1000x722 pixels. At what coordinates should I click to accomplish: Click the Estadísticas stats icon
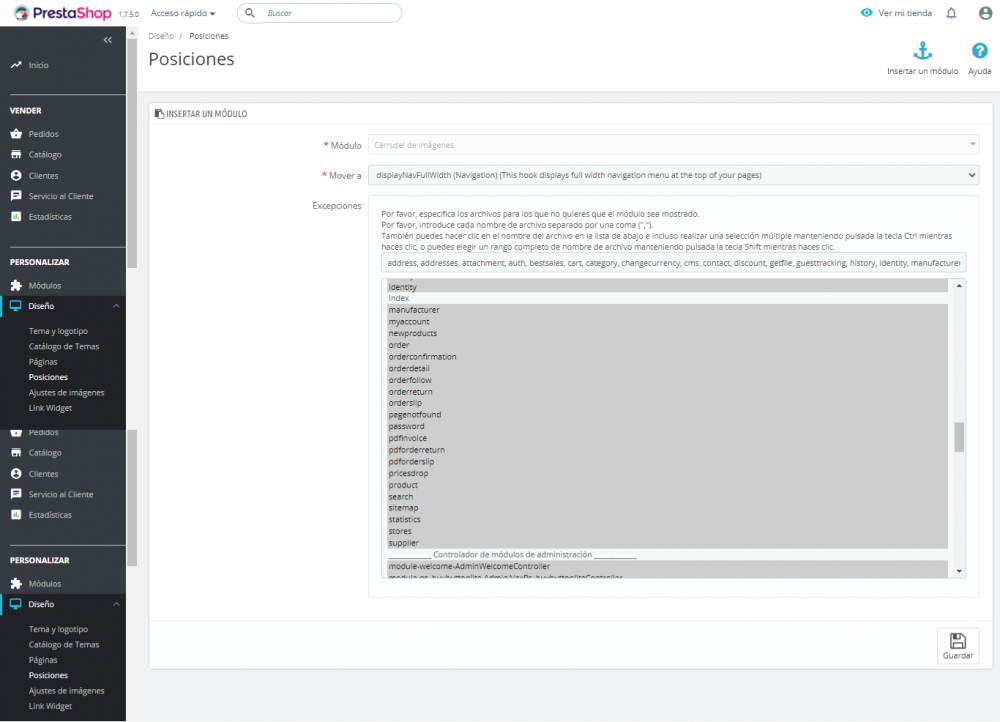14,216
